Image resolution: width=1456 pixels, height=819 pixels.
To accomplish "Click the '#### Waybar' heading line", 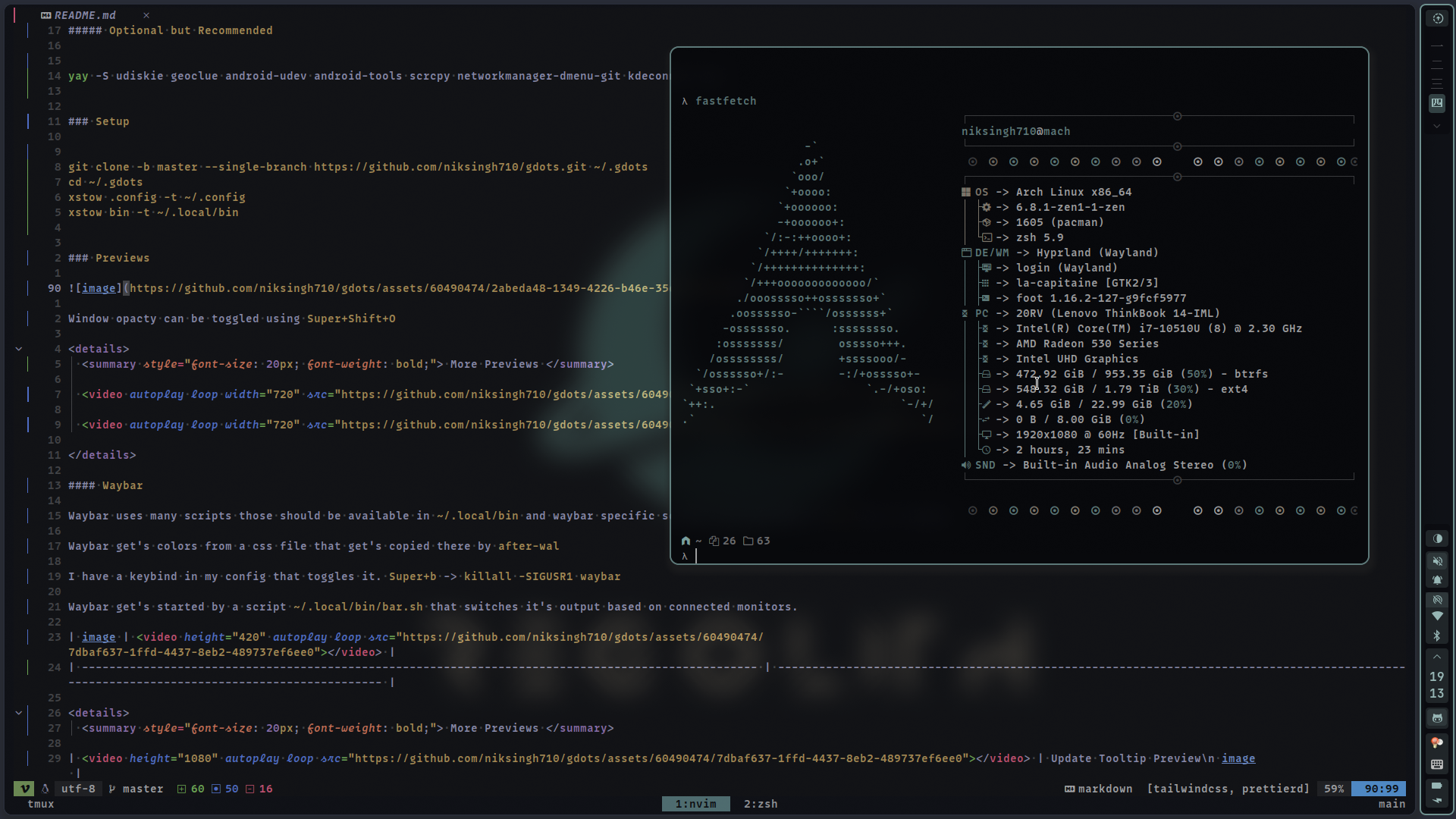I will (x=105, y=485).
